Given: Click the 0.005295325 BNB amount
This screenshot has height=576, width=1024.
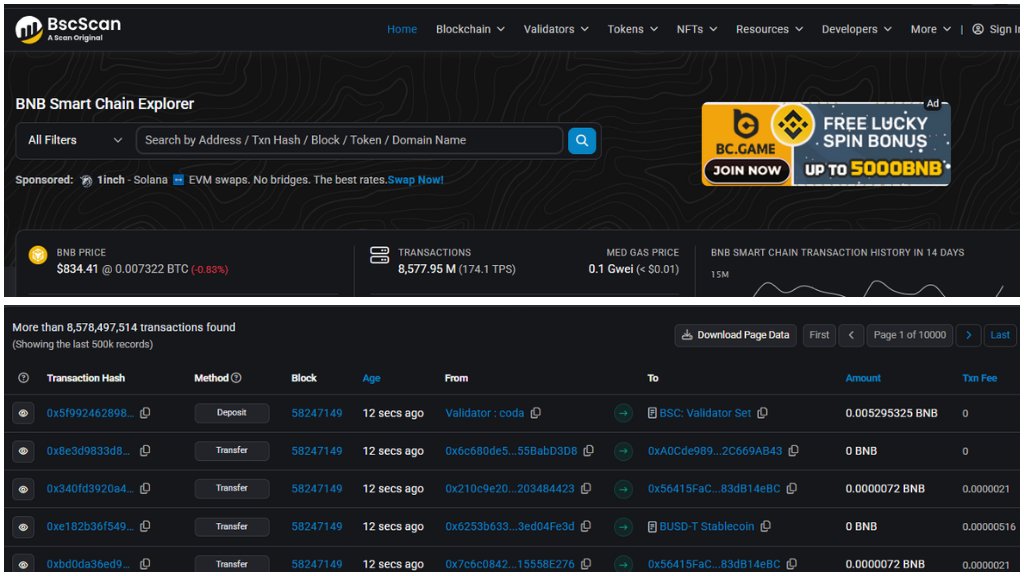Looking at the screenshot, I should (891, 413).
